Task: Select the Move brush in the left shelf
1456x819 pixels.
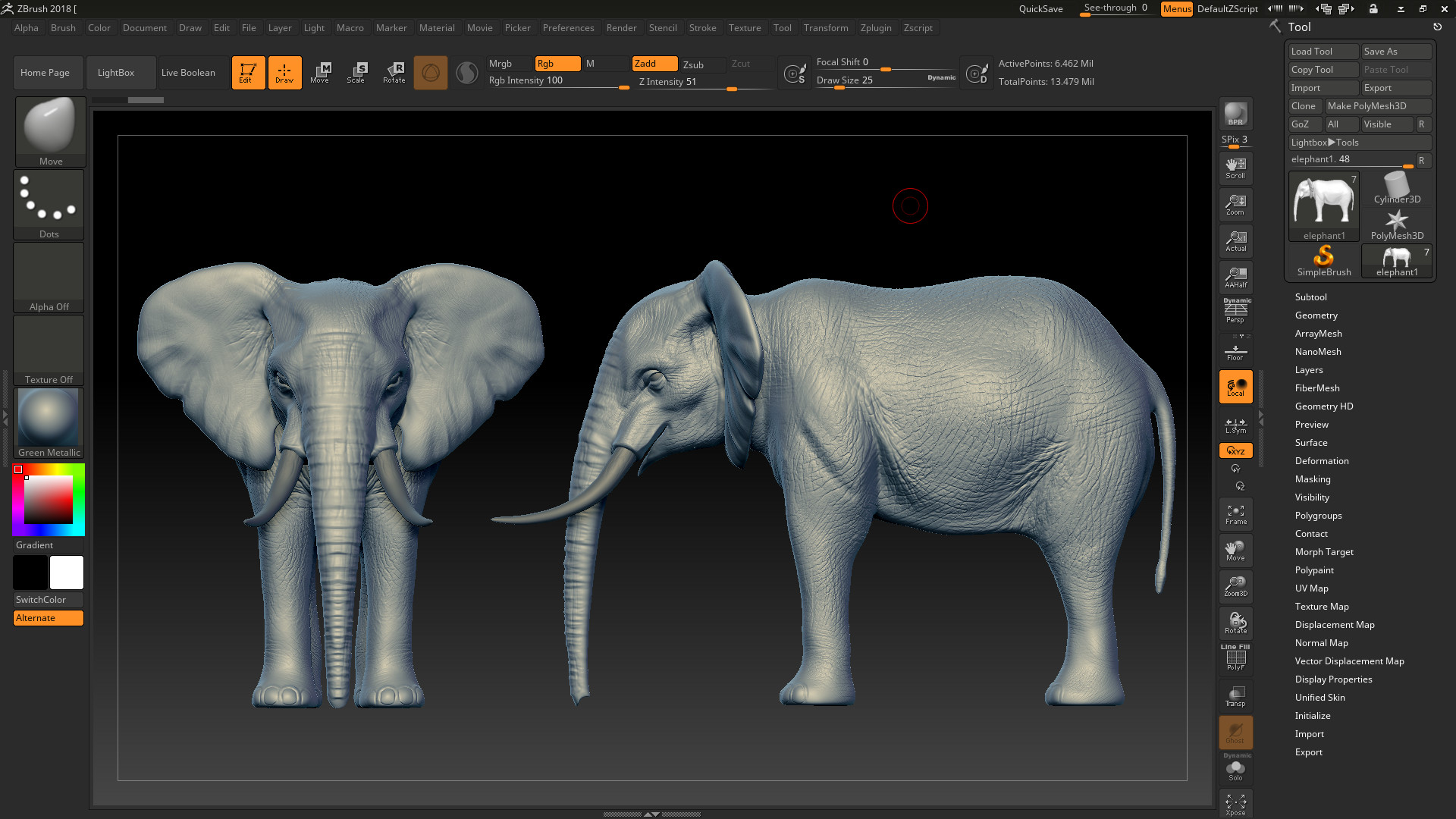Action: pyautogui.click(x=49, y=129)
